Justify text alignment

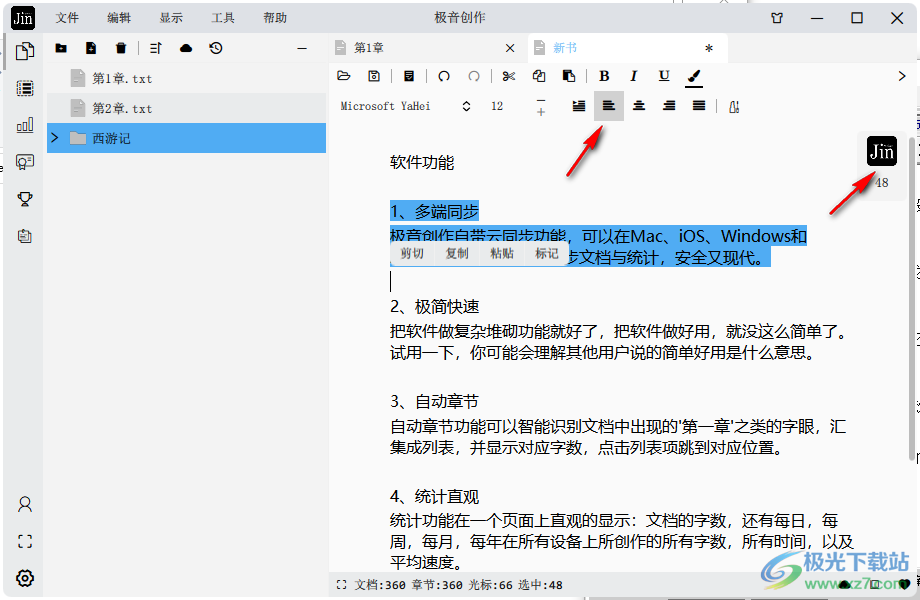coord(699,106)
